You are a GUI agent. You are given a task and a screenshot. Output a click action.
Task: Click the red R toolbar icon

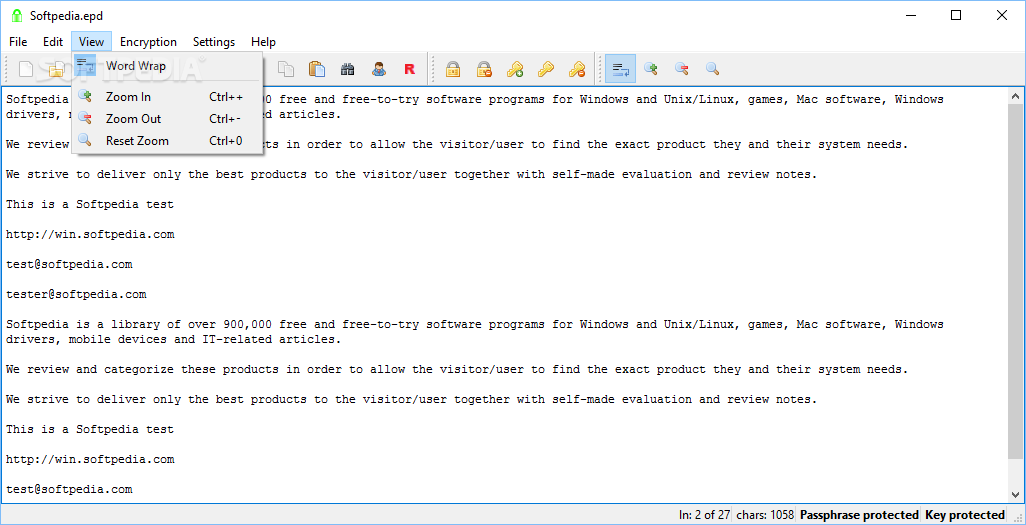click(410, 69)
